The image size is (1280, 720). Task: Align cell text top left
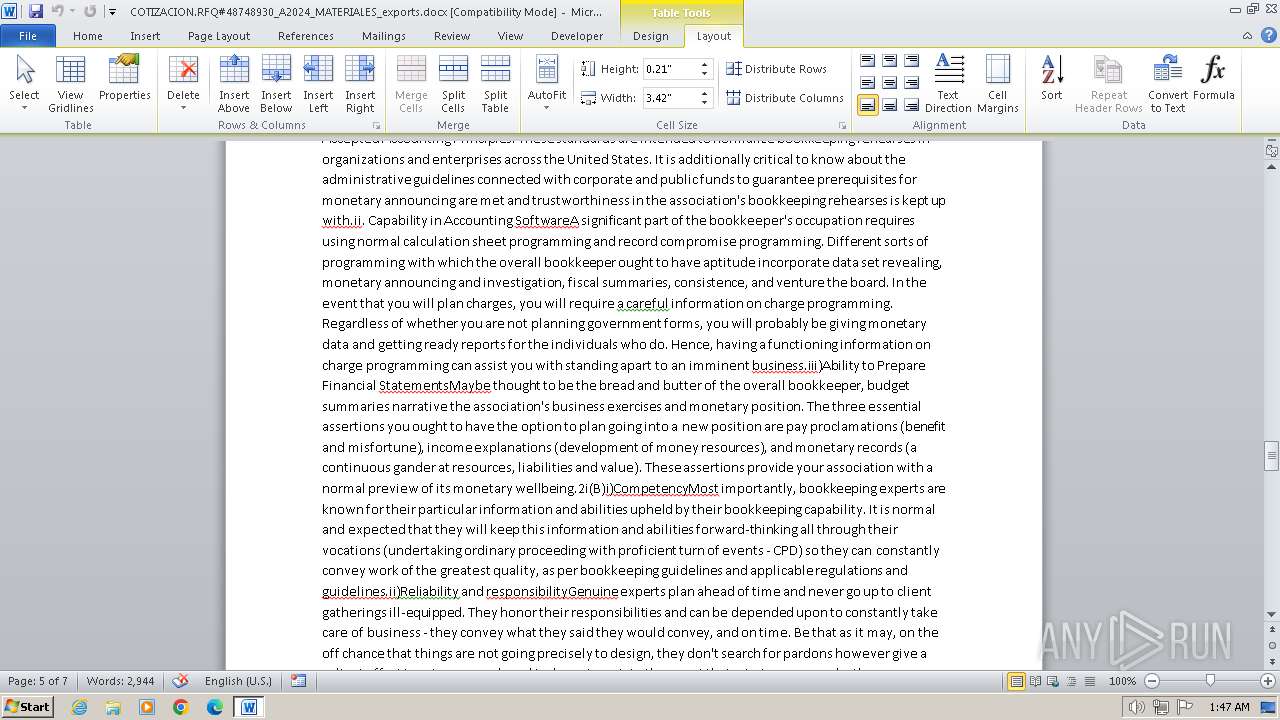click(x=867, y=61)
